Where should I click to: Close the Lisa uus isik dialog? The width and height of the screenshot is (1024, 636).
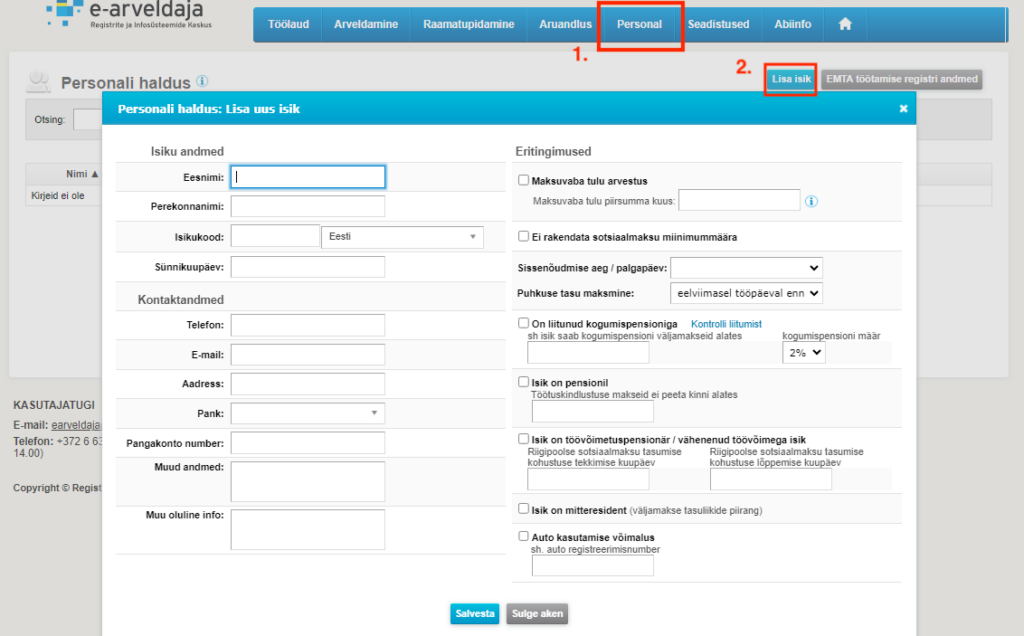click(x=903, y=108)
